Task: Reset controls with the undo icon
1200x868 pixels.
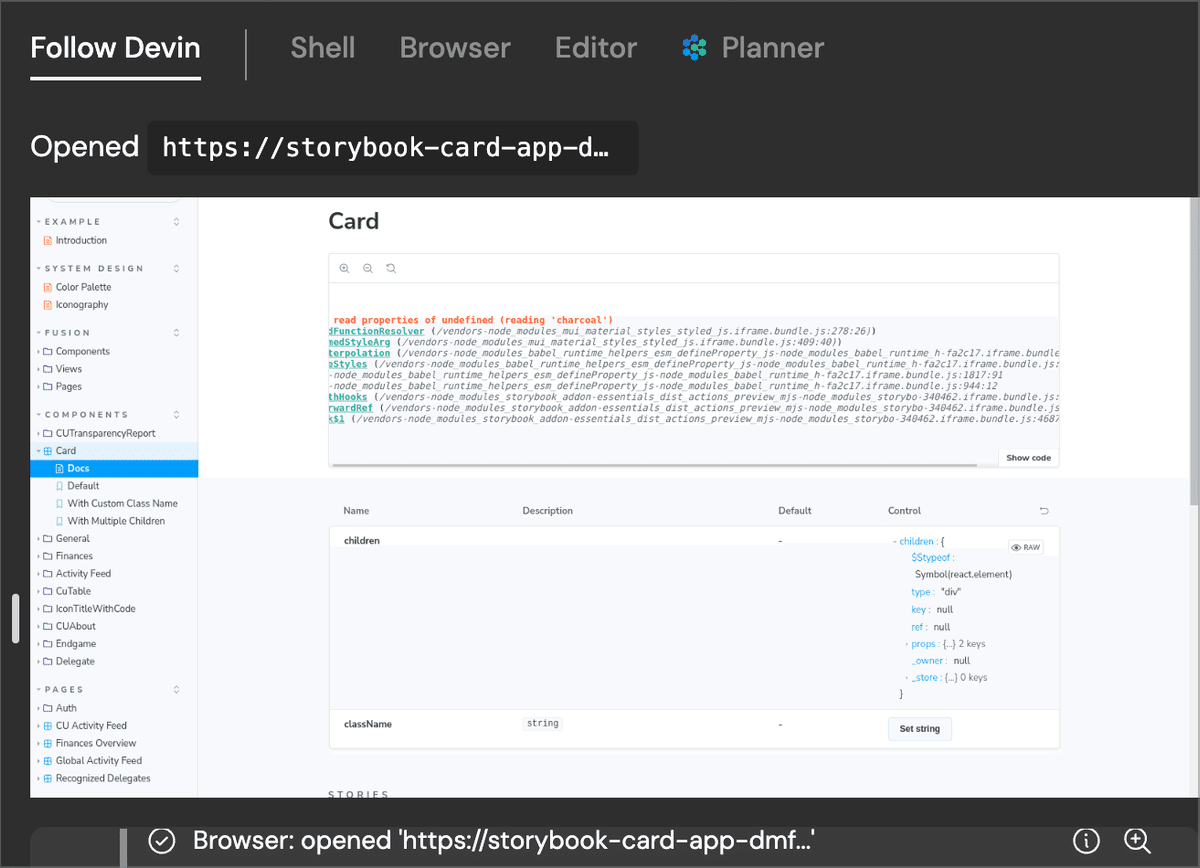Action: 1044,511
